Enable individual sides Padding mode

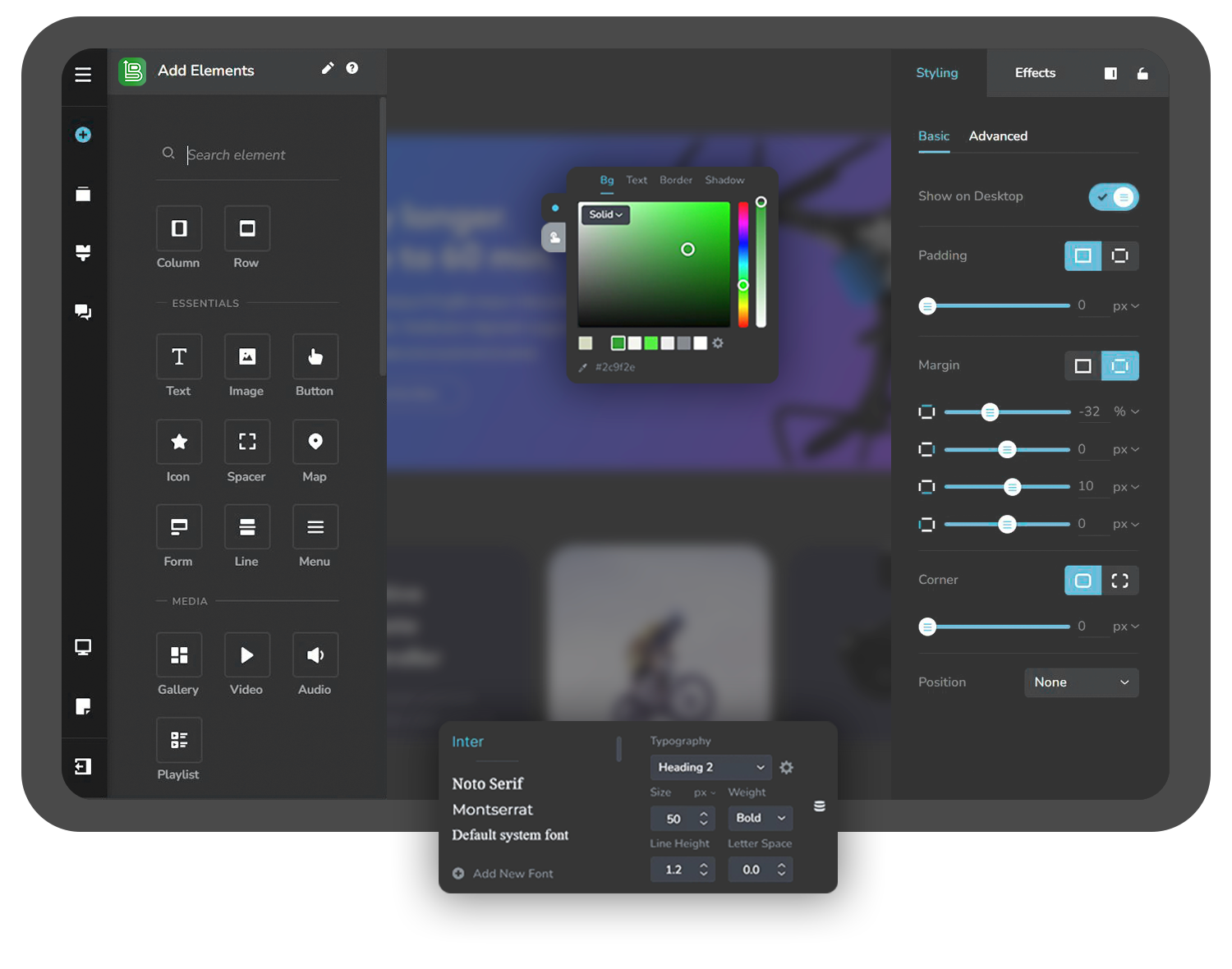pyautogui.click(x=1119, y=256)
